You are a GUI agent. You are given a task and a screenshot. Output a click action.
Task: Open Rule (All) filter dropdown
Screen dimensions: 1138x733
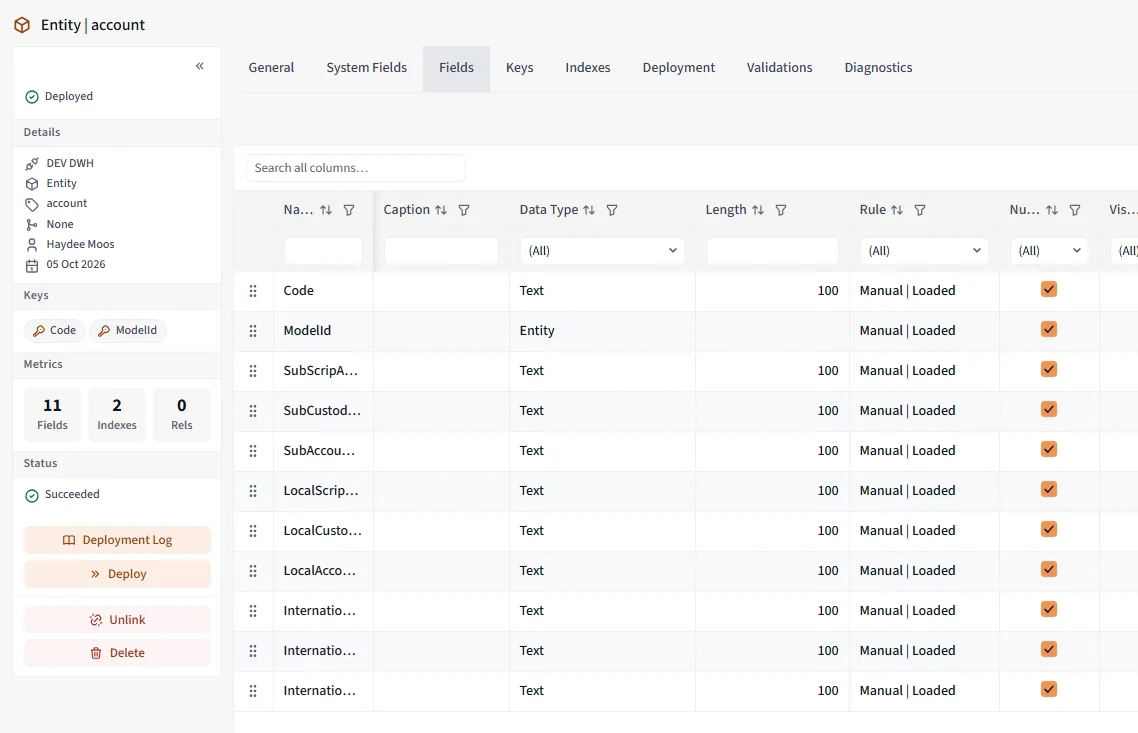coord(924,250)
